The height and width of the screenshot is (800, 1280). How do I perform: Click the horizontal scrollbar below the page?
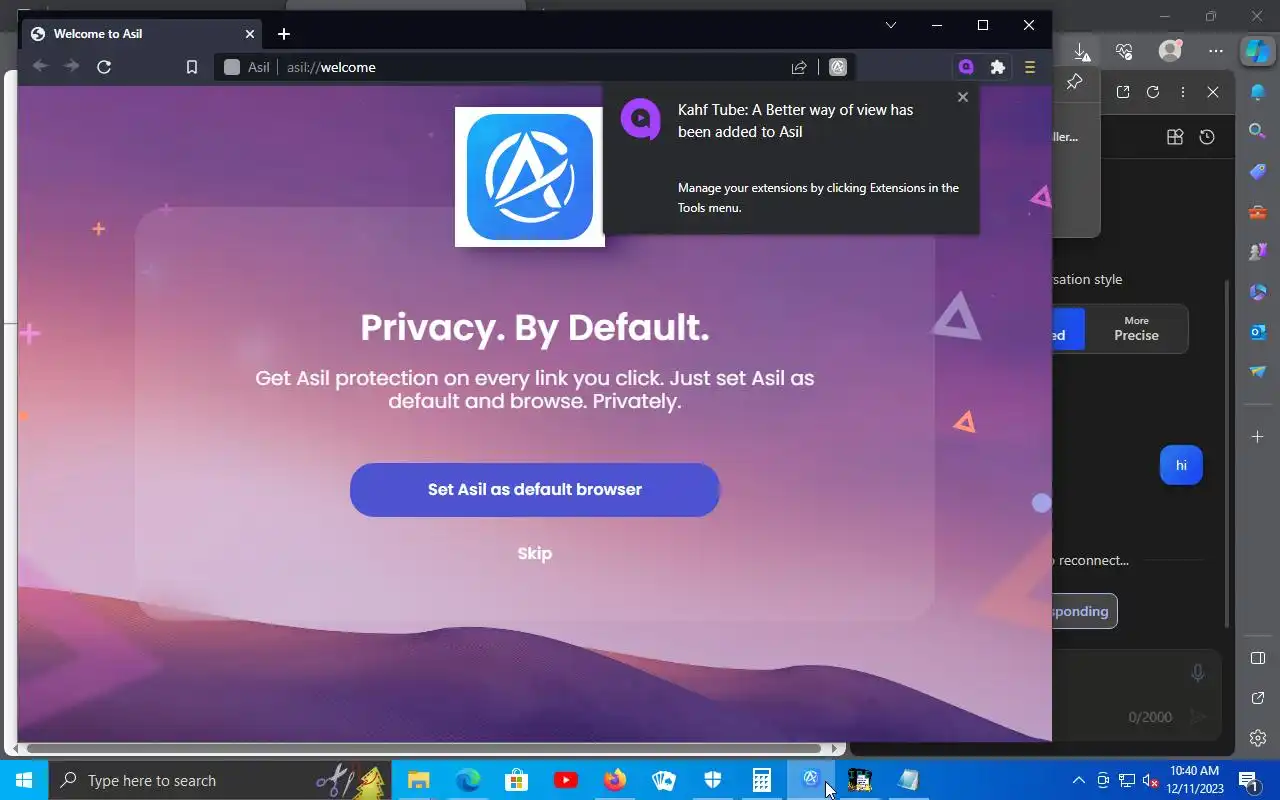425,748
